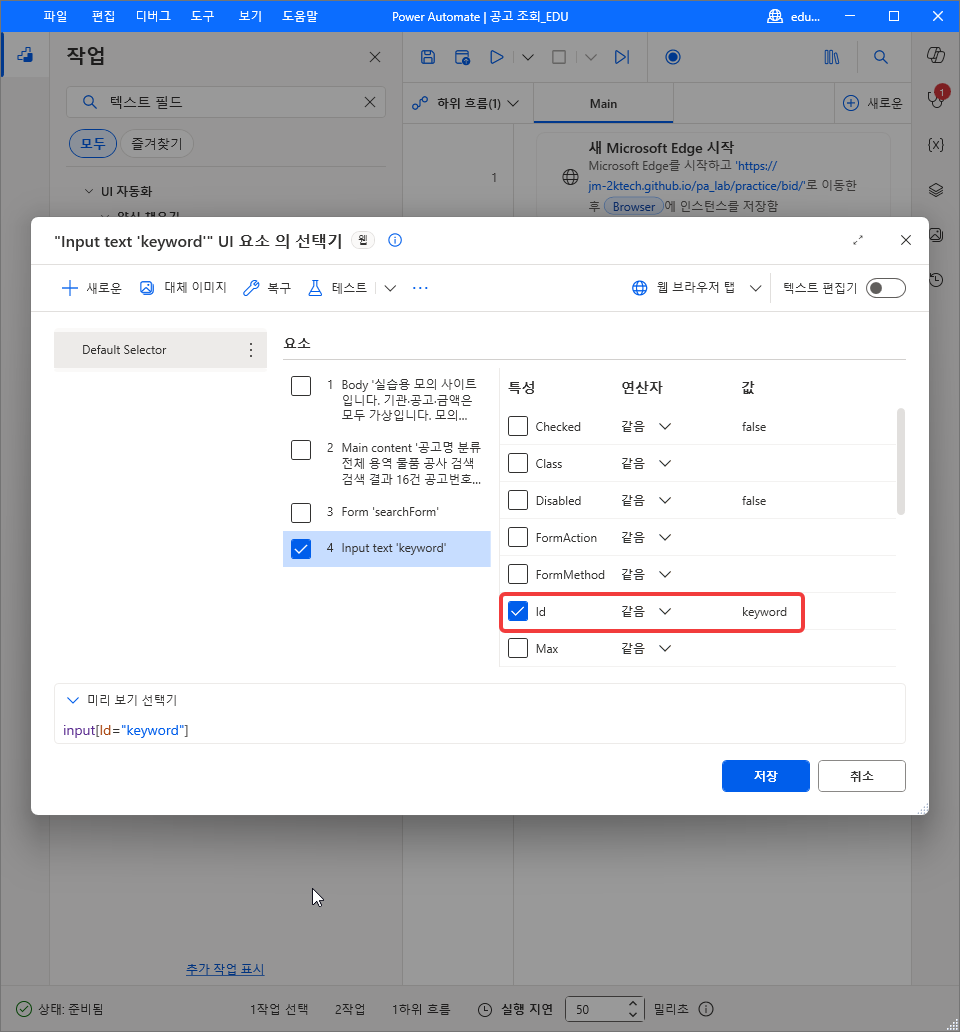
Task: Select the Main subflow tab
Action: (x=603, y=103)
